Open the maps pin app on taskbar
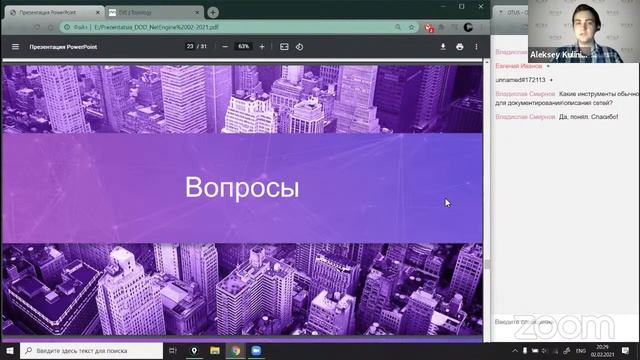The height and width of the screenshot is (360, 640). pos(194,351)
